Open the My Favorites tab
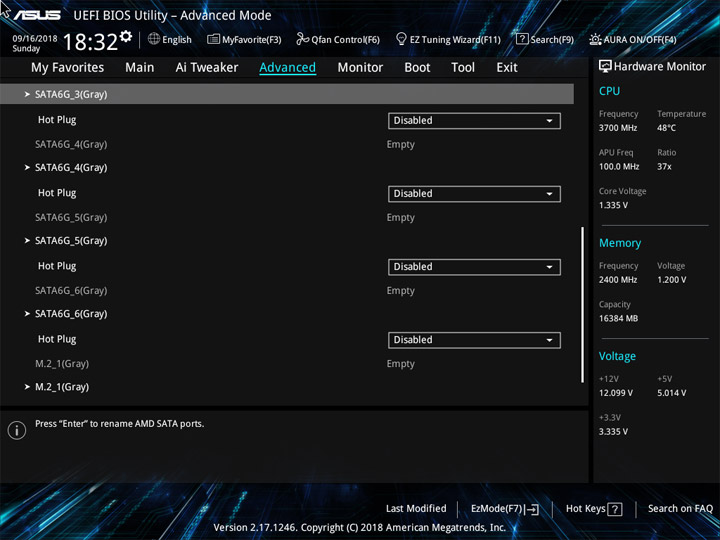Viewport: 720px width, 540px height. coord(68,68)
